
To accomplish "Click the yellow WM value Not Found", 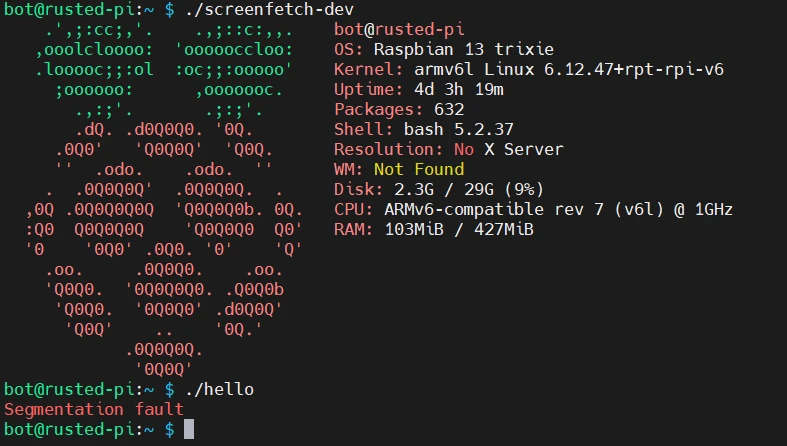I will (419, 170).
